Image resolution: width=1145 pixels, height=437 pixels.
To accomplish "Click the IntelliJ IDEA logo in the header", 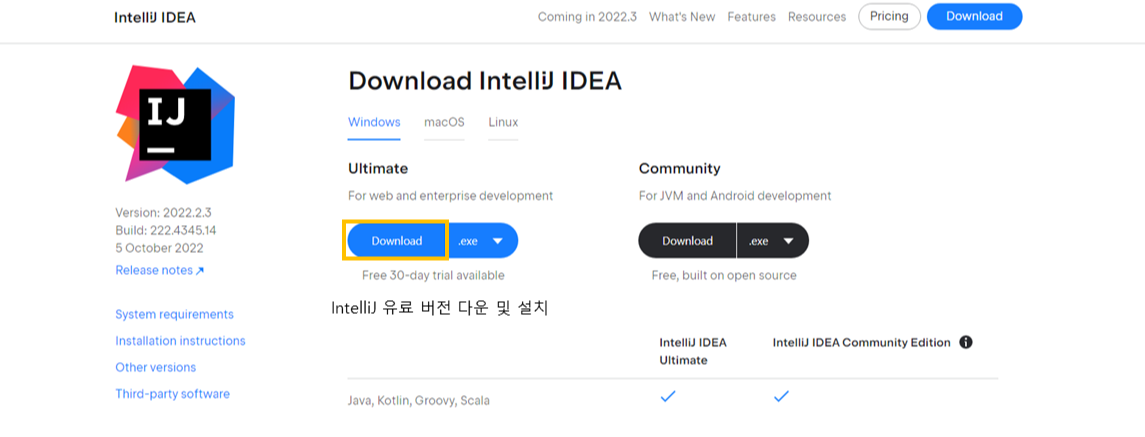I will [155, 17].
